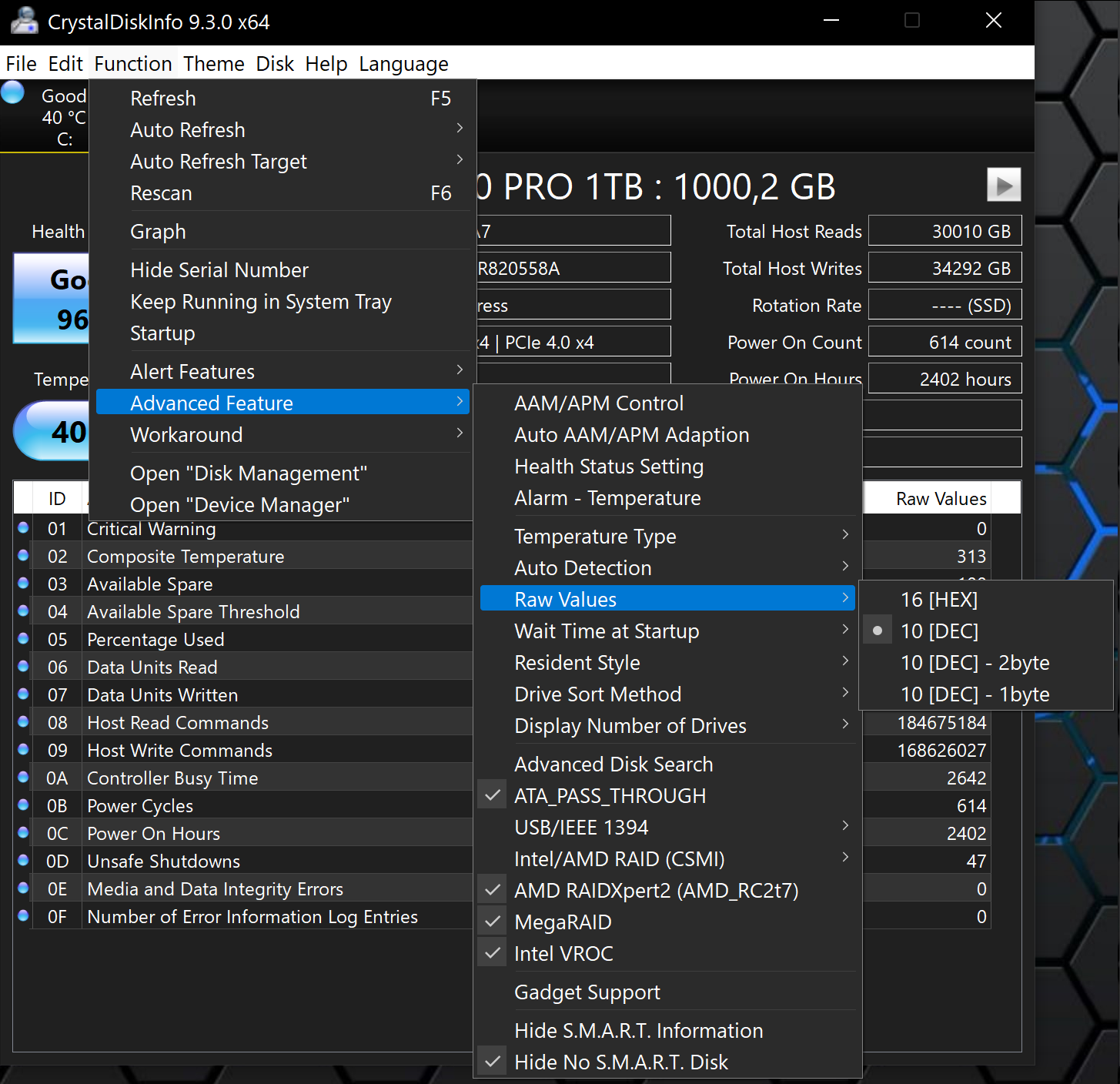
Task: Expand Auto Detection submenu
Action: click(x=667, y=567)
